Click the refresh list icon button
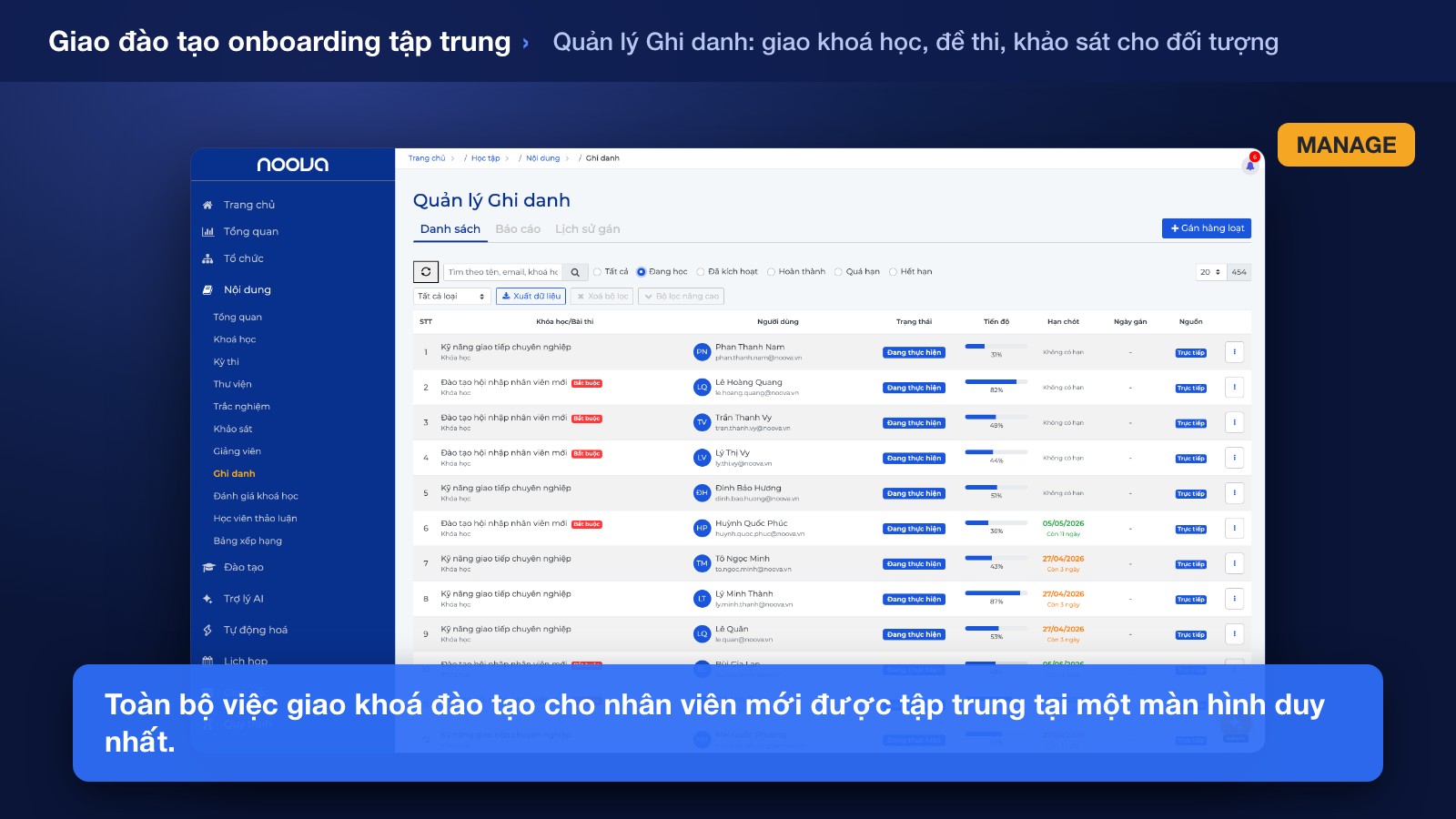 point(426,271)
